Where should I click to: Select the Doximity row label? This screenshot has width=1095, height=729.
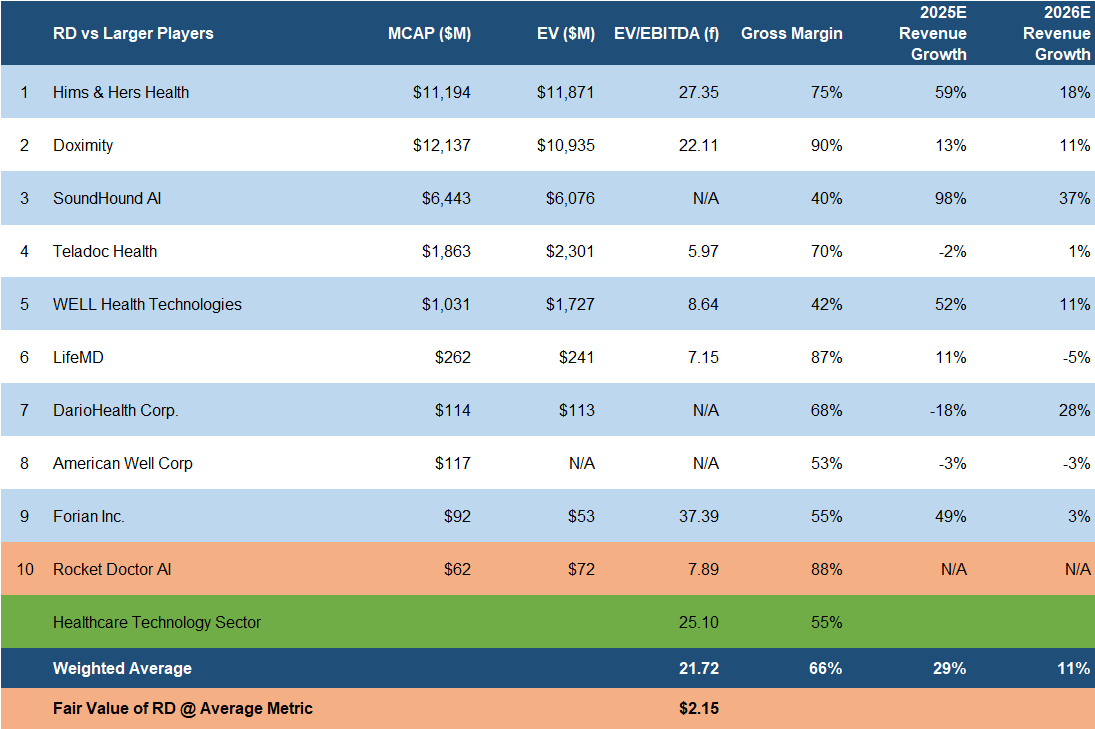(x=83, y=145)
